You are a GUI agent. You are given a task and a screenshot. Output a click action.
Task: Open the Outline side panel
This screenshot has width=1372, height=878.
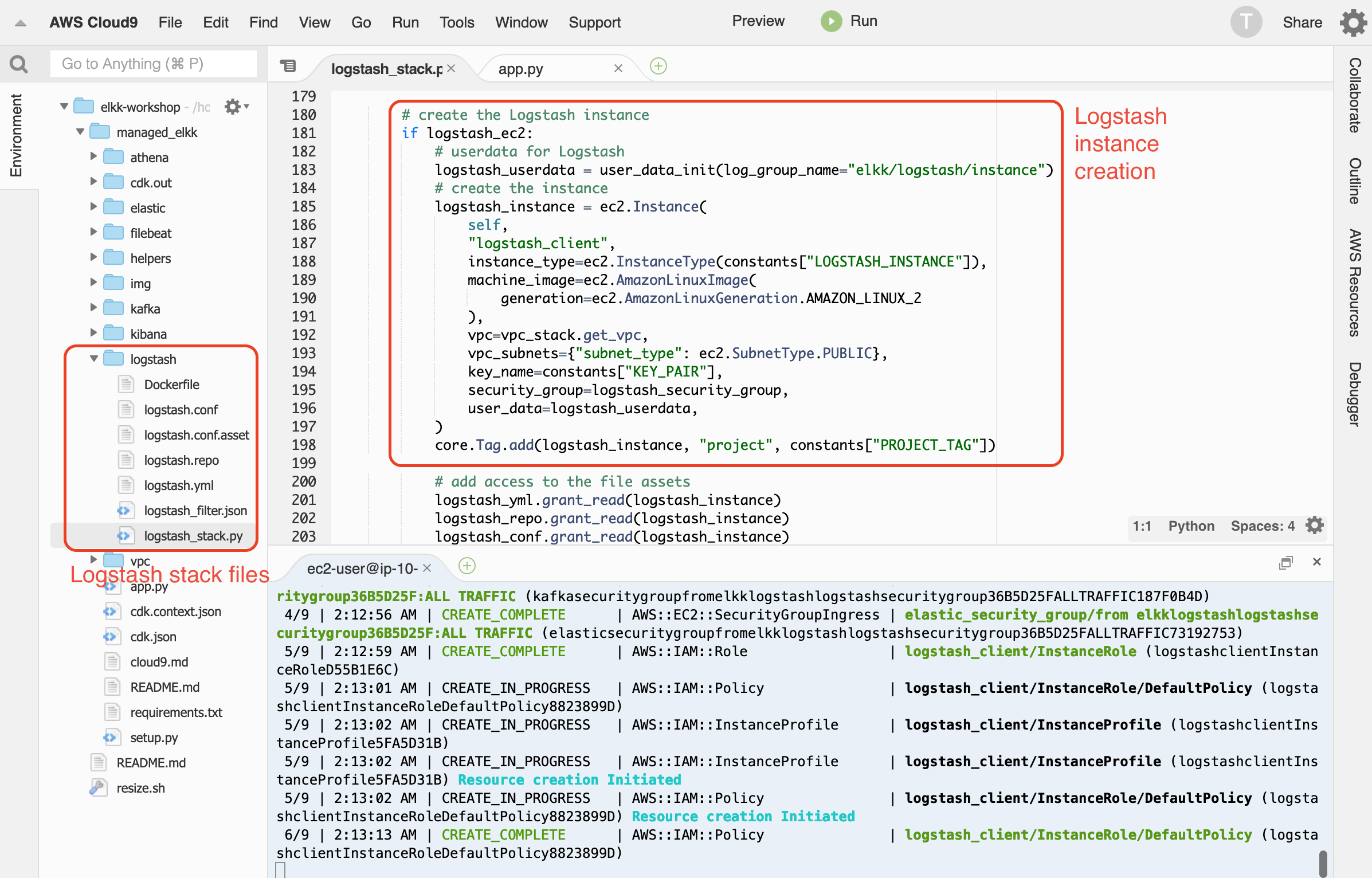1355,181
